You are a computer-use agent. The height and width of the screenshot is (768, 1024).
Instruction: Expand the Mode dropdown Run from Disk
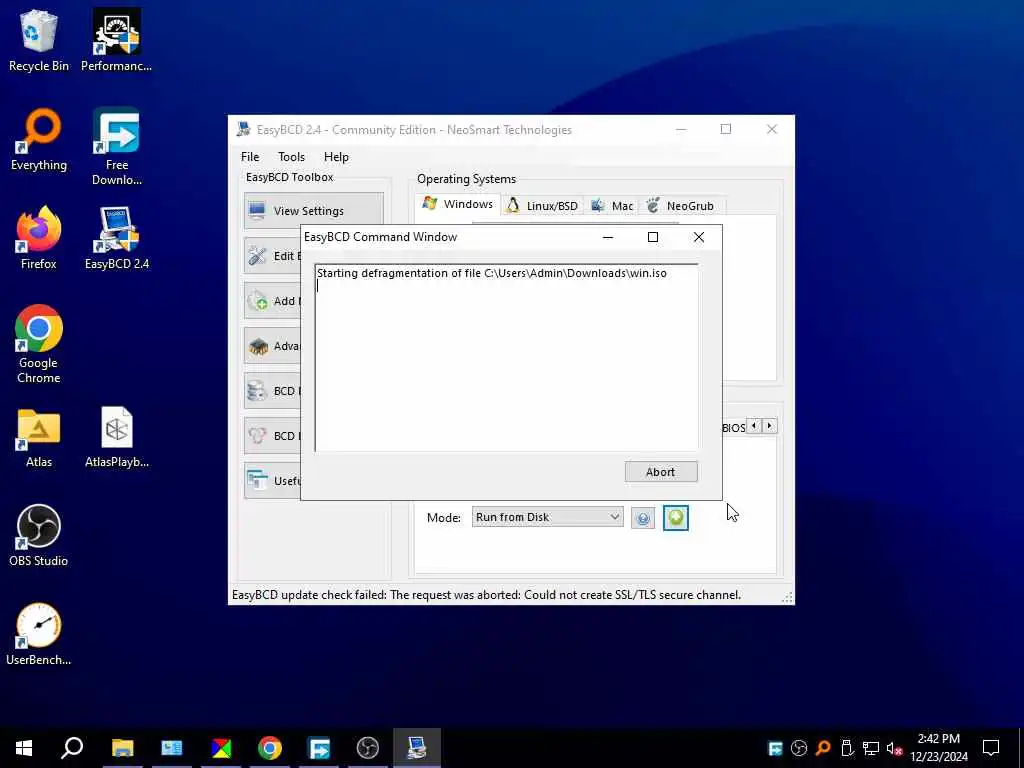pos(547,517)
